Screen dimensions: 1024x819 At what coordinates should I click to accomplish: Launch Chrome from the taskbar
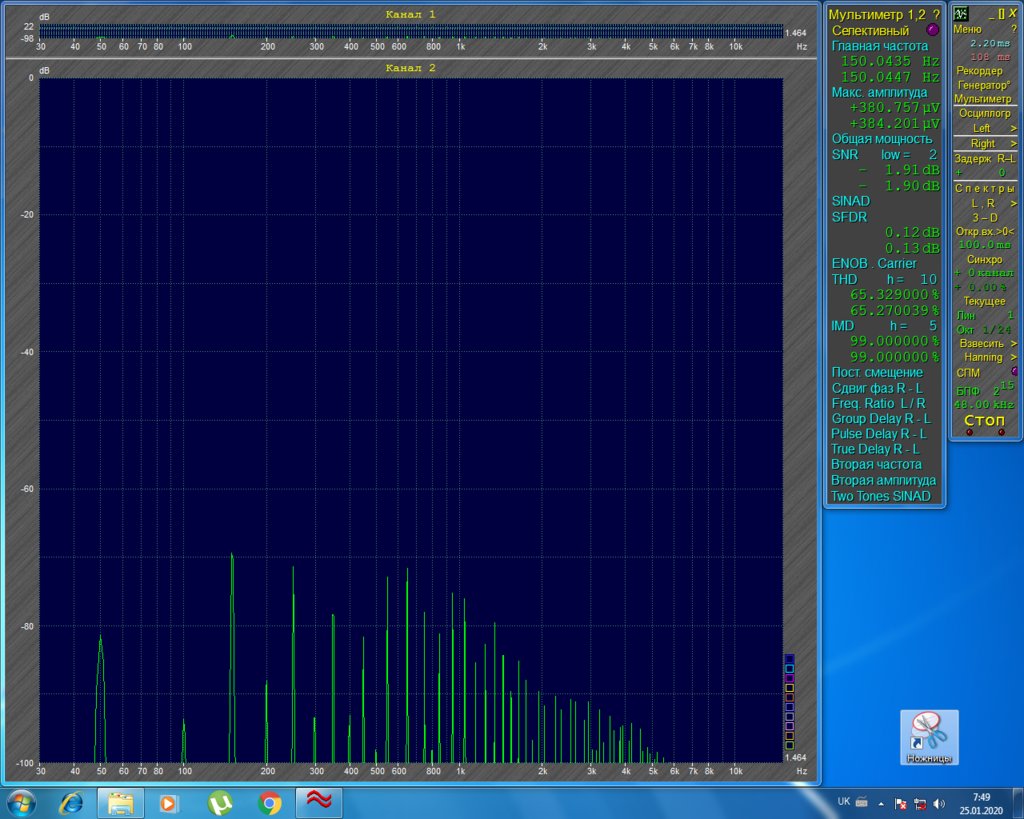click(269, 802)
